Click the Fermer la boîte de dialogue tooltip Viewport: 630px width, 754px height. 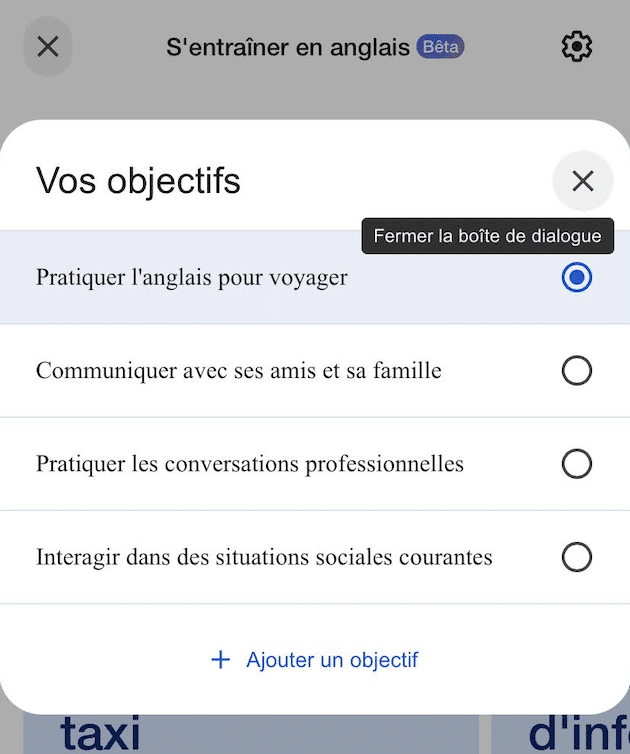point(487,237)
